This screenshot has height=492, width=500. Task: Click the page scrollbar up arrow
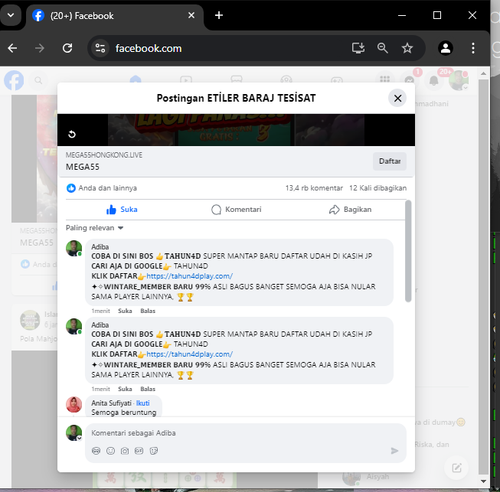tap(483, 73)
